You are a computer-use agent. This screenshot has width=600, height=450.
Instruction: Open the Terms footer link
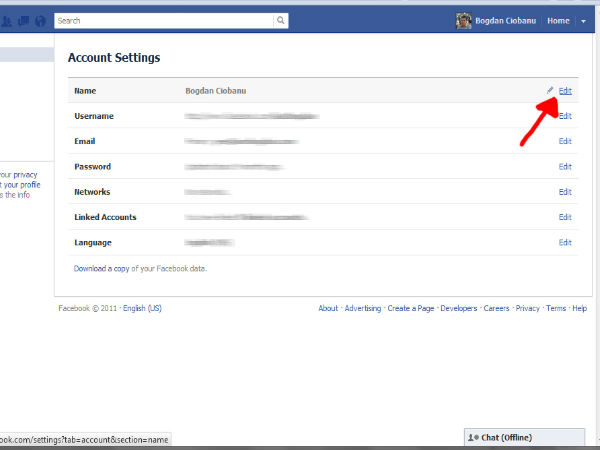pyautogui.click(x=556, y=308)
